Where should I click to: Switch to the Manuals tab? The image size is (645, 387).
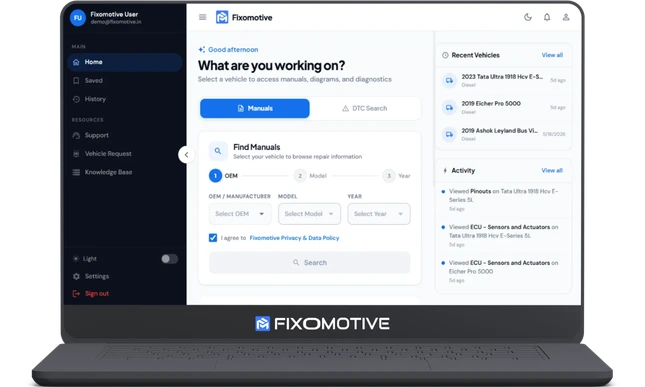pyautogui.click(x=255, y=108)
